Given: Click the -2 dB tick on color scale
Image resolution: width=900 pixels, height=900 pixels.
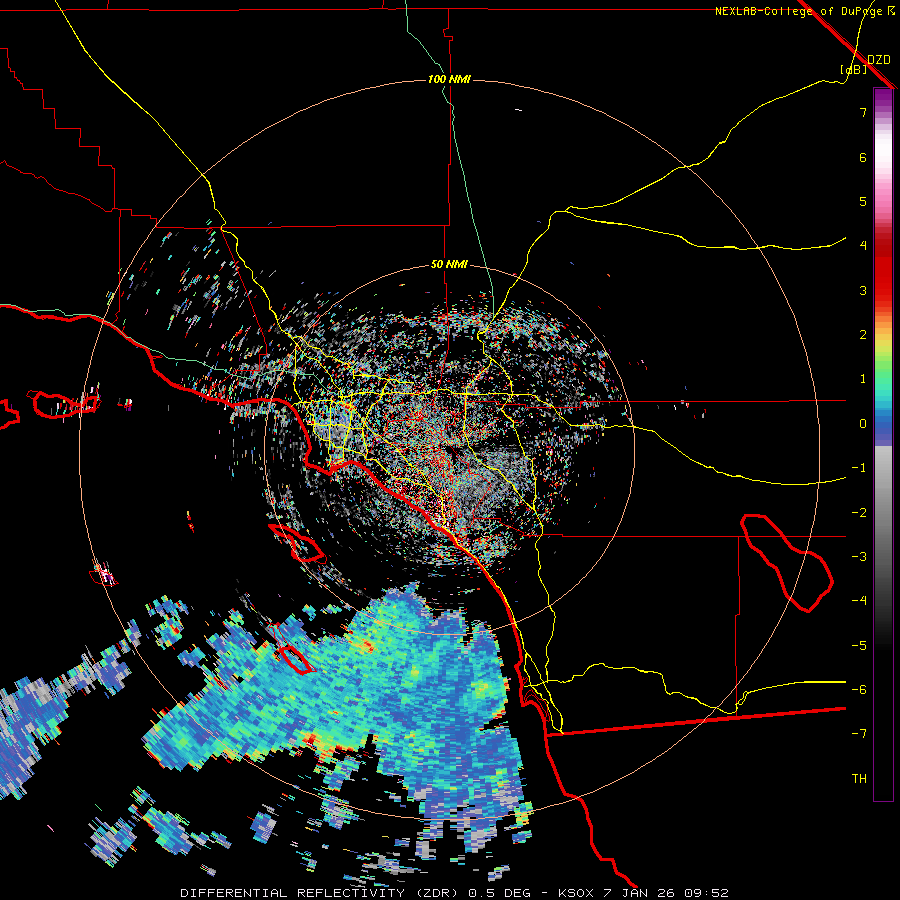Looking at the screenshot, I should (x=859, y=513).
